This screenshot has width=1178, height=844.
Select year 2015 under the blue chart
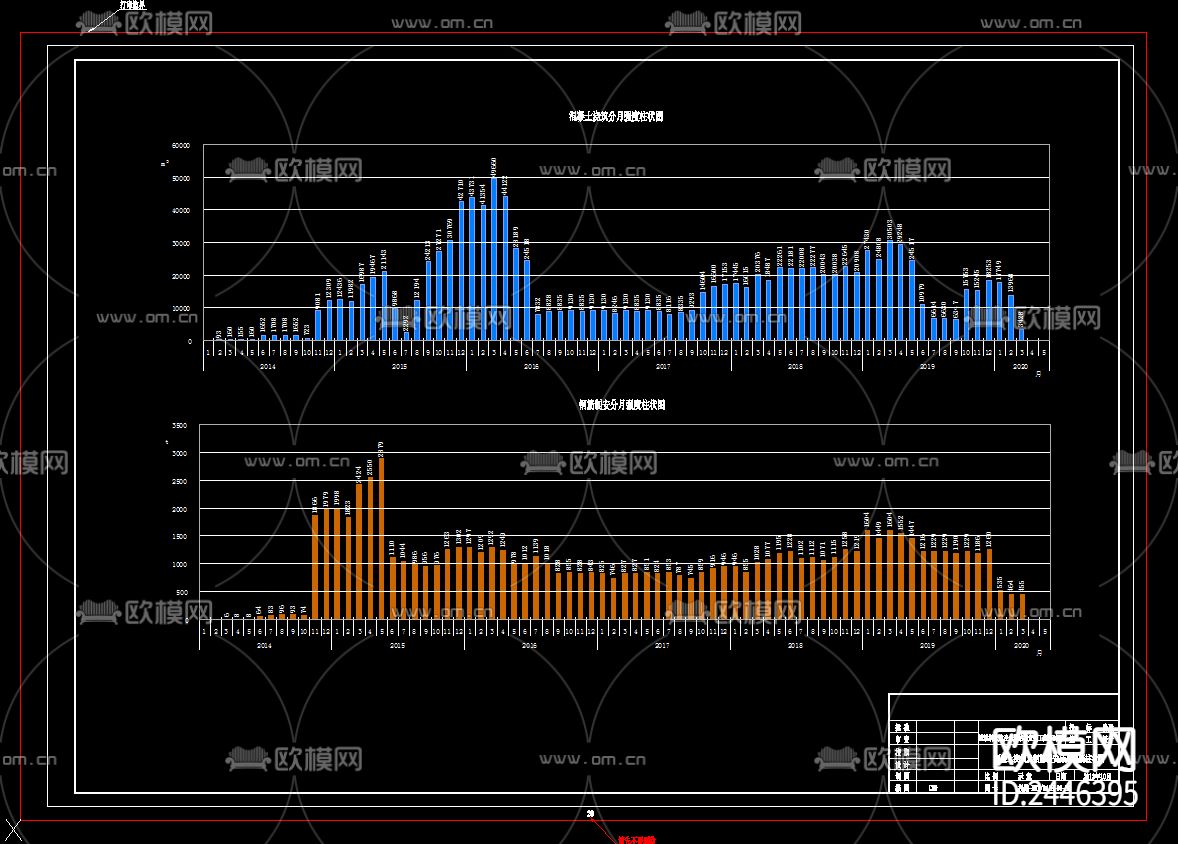tap(400, 367)
